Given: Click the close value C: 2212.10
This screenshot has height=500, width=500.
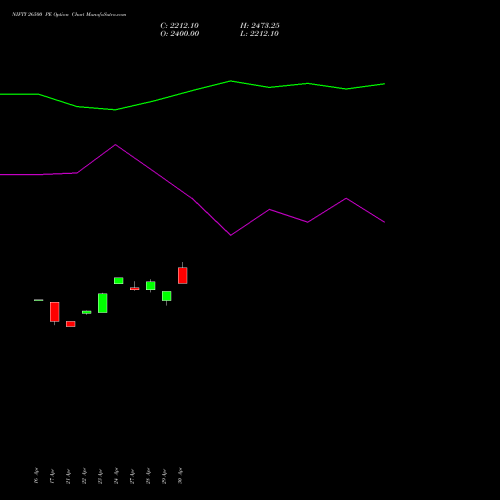Looking at the screenshot, I should (179, 26).
